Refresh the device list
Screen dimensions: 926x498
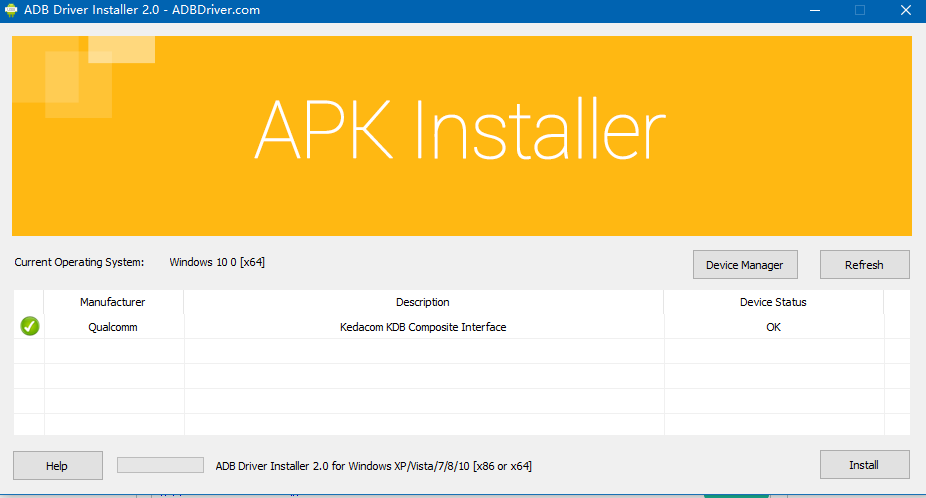pyautogui.click(x=864, y=265)
